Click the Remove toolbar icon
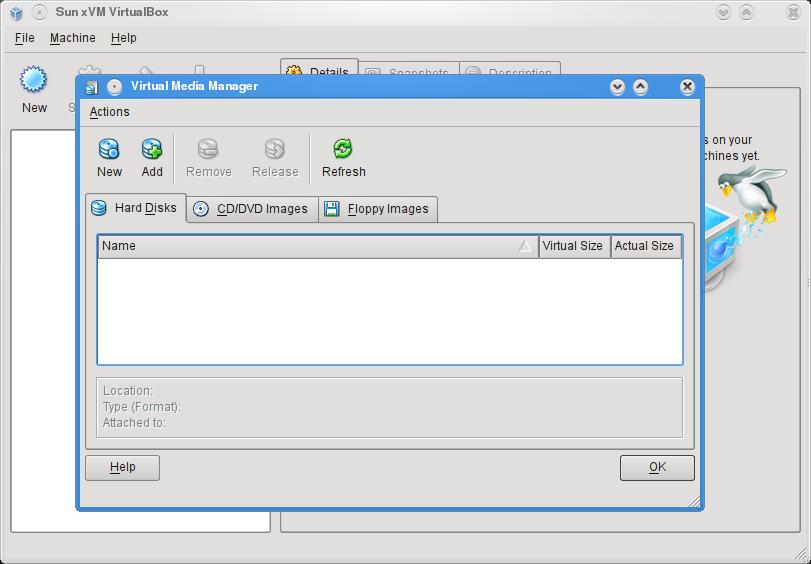This screenshot has width=811, height=564. pyautogui.click(x=208, y=149)
